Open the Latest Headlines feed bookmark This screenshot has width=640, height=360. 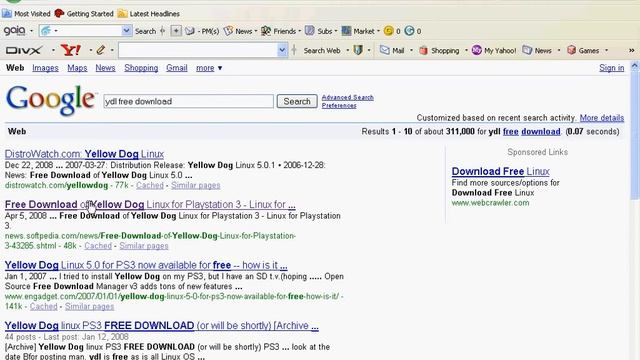pyautogui.click(x=149, y=14)
